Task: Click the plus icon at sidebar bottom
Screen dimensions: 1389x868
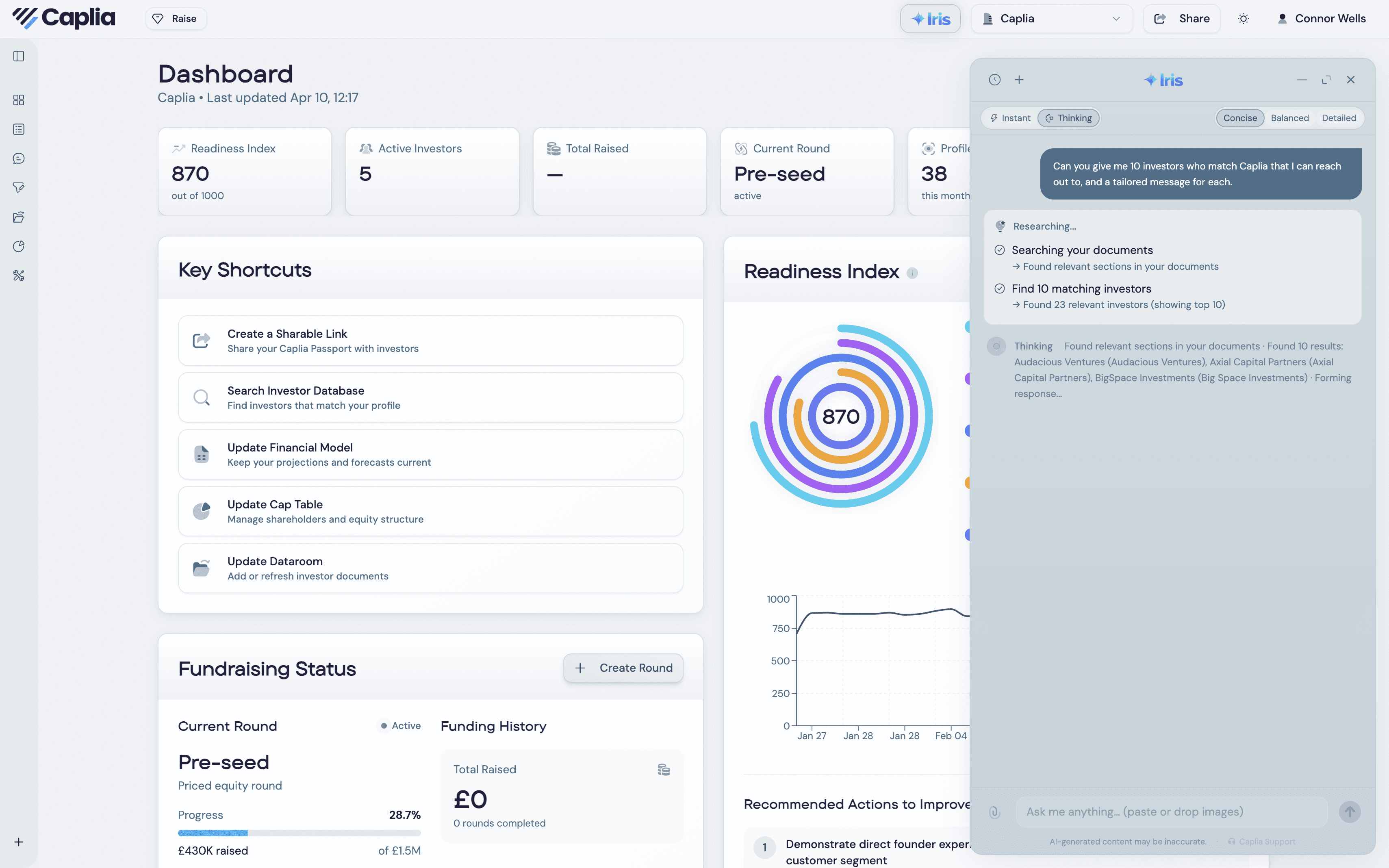Action: point(19,842)
